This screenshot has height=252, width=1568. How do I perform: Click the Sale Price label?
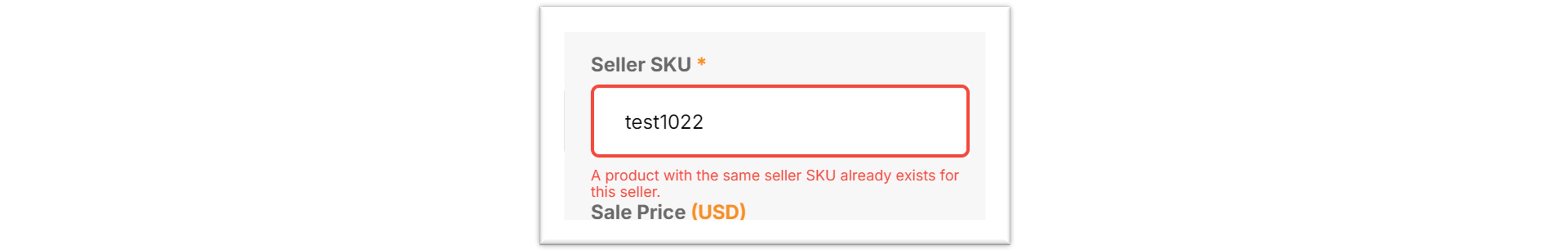(x=637, y=212)
